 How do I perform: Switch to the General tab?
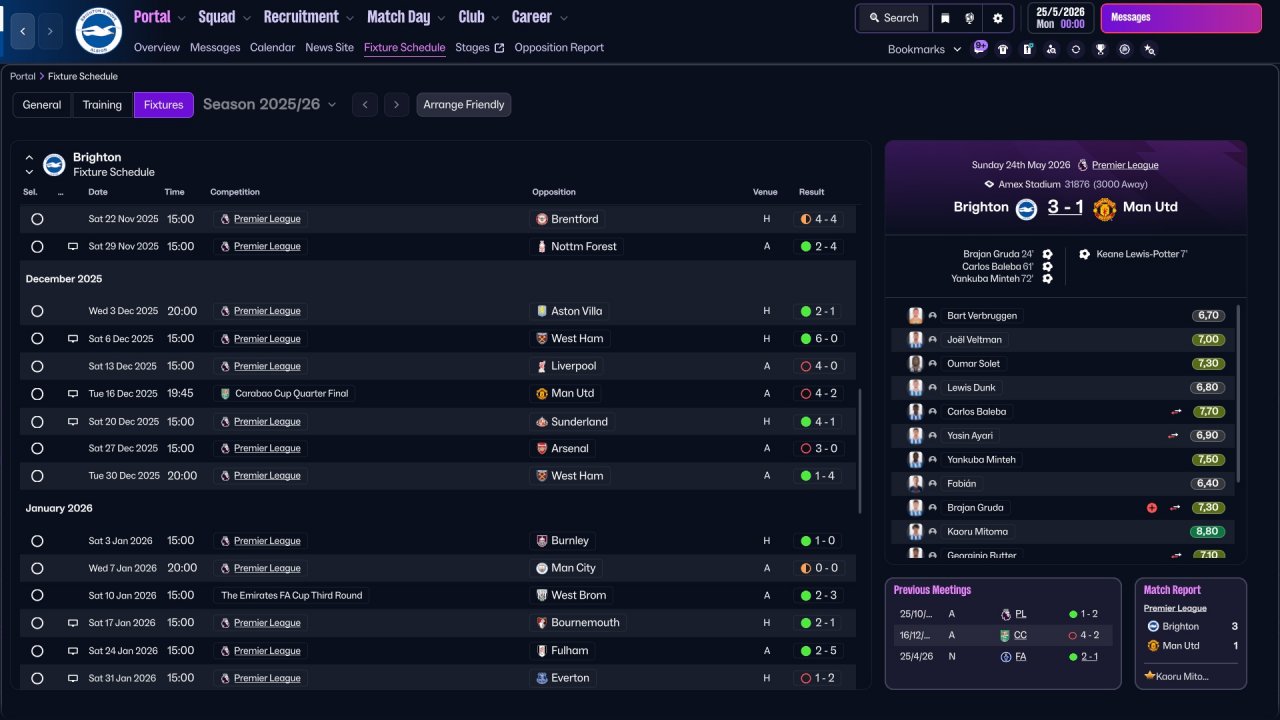(42, 105)
